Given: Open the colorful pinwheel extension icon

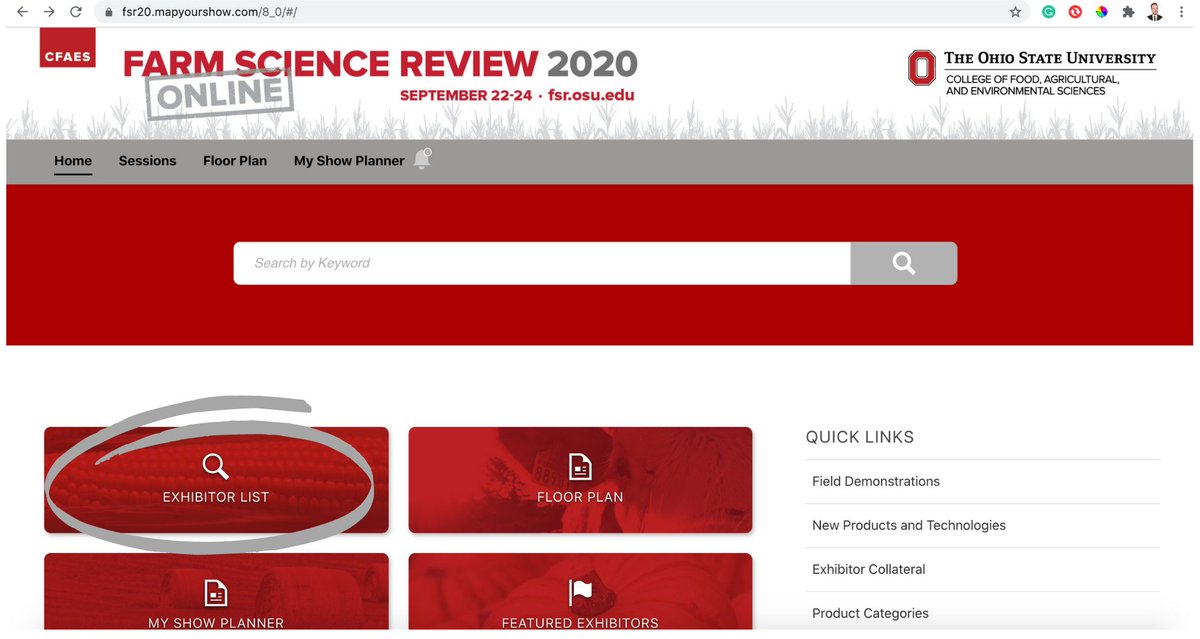Looking at the screenshot, I should [x=1102, y=12].
